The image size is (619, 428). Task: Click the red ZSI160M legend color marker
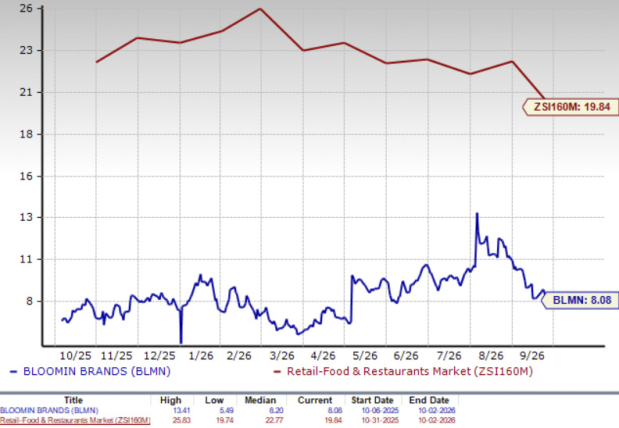click(277, 372)
